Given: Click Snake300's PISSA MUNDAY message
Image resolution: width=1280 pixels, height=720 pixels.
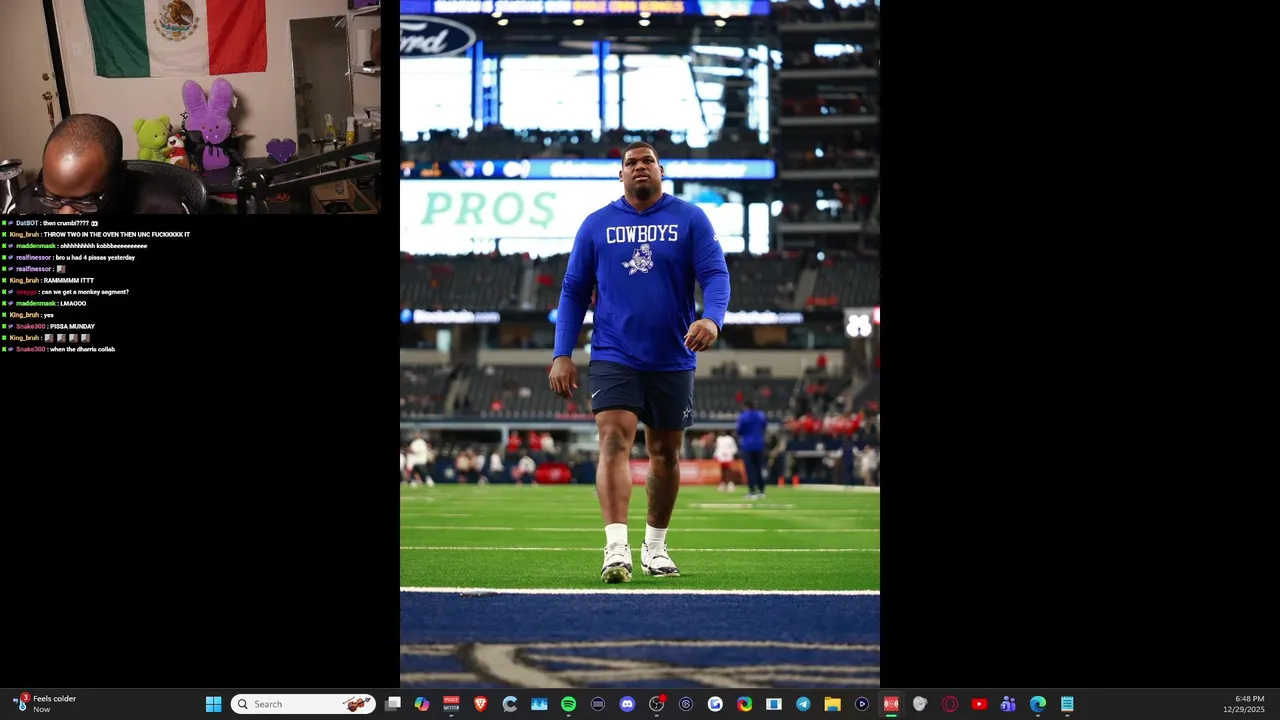Looking at the screenshot, I should [x=49, y=326].
